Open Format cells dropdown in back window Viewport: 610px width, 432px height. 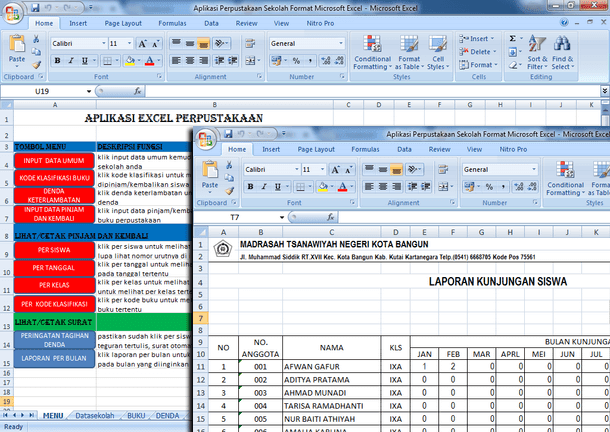pos(479,65)
